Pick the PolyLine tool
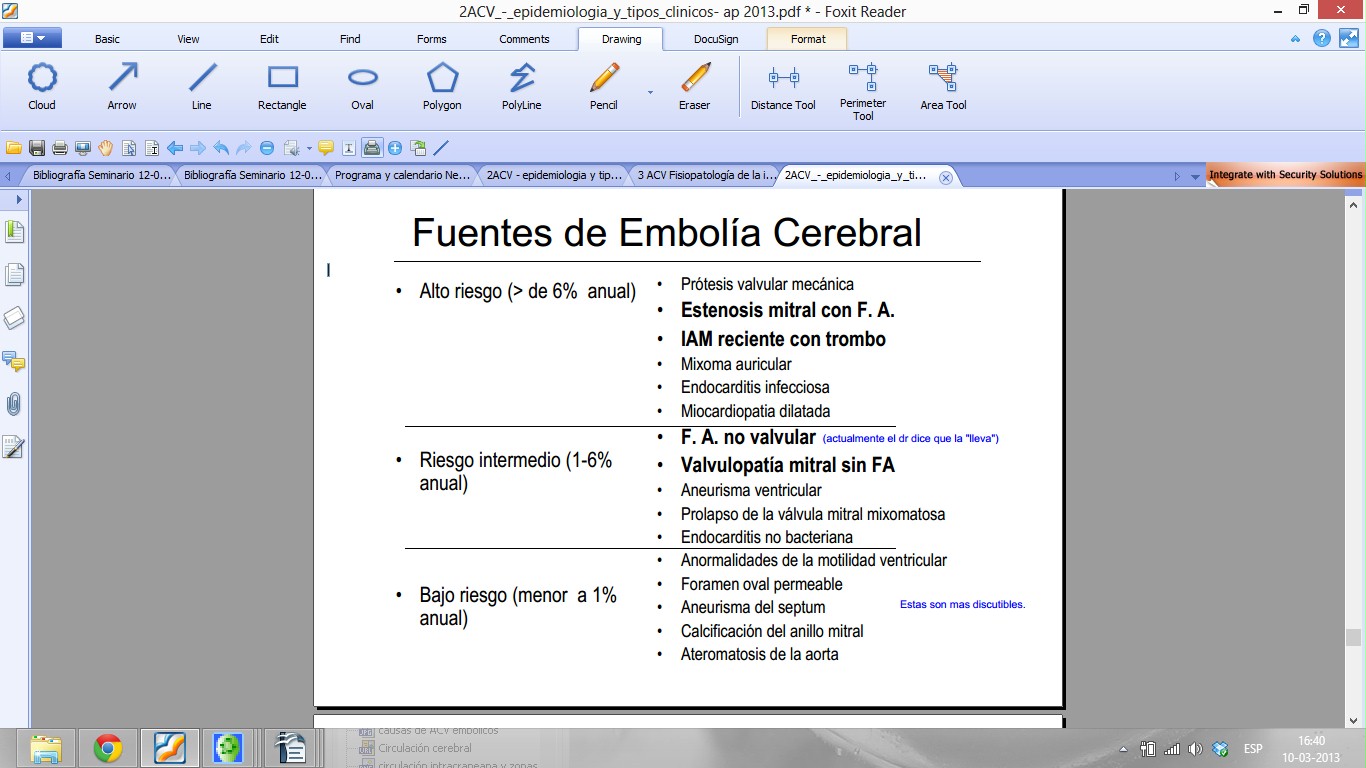 pos(521,85)
